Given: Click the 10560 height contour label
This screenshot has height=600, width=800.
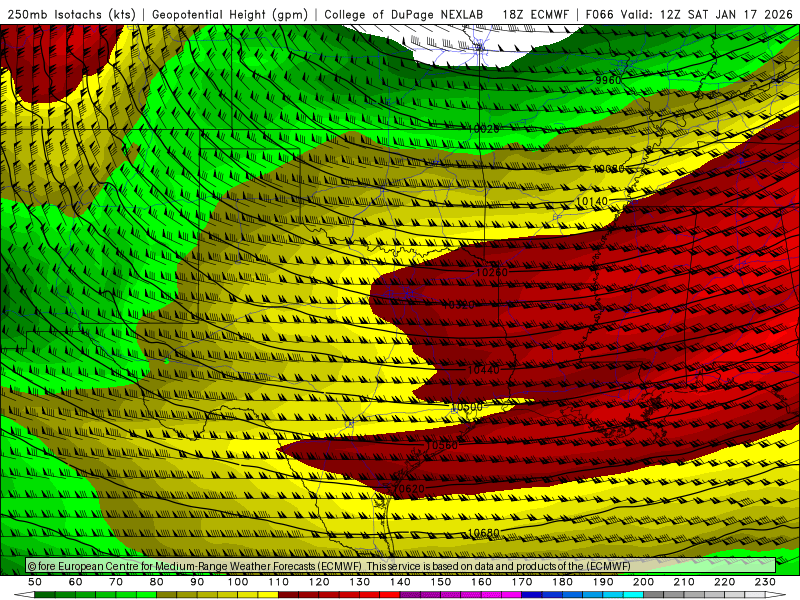Looking at the screenshot, I should click(442, 445).
